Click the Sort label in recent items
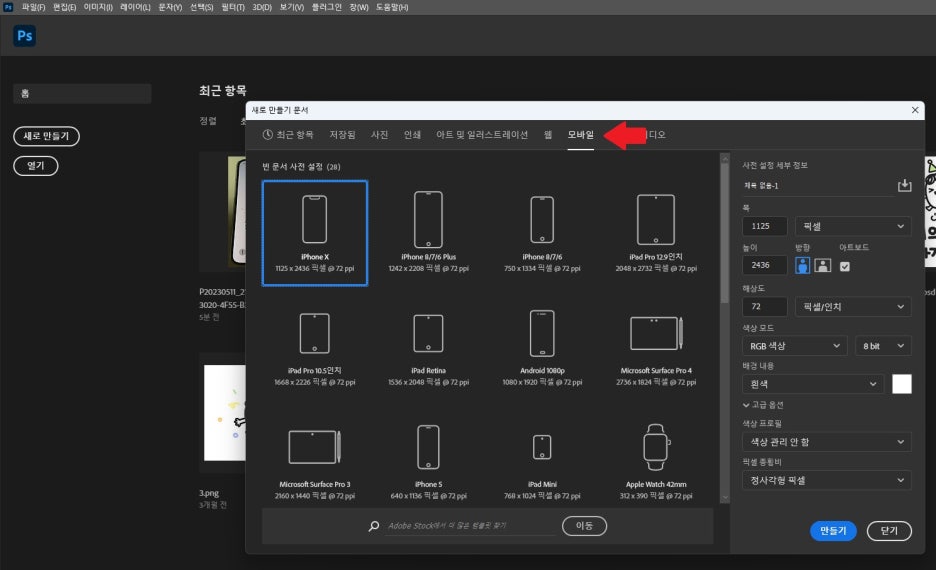 click(x=208, y=121)
